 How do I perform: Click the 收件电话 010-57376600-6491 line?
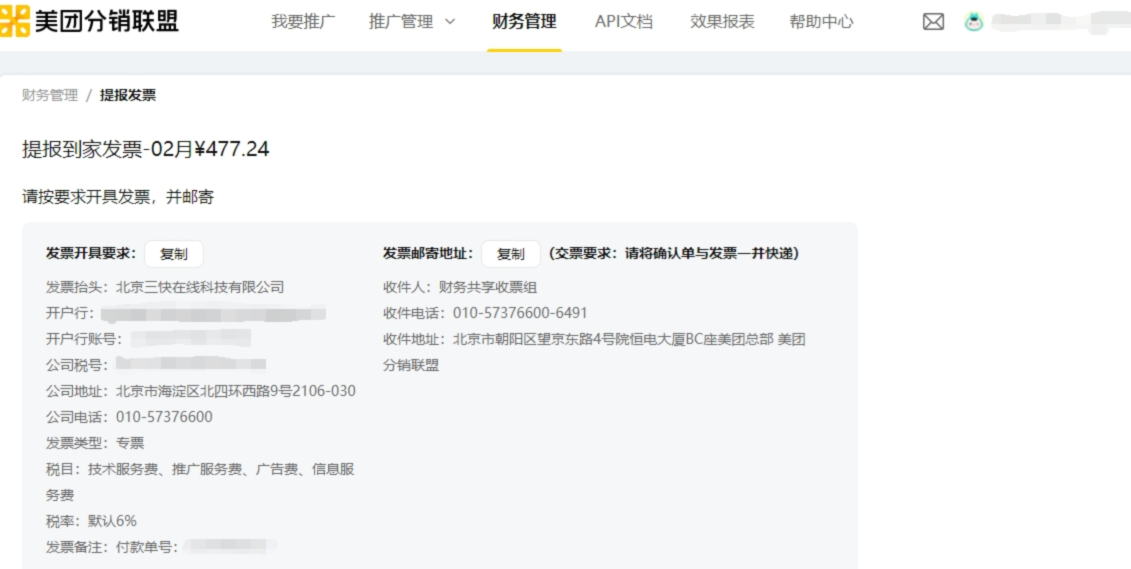(x=485, y=313)
